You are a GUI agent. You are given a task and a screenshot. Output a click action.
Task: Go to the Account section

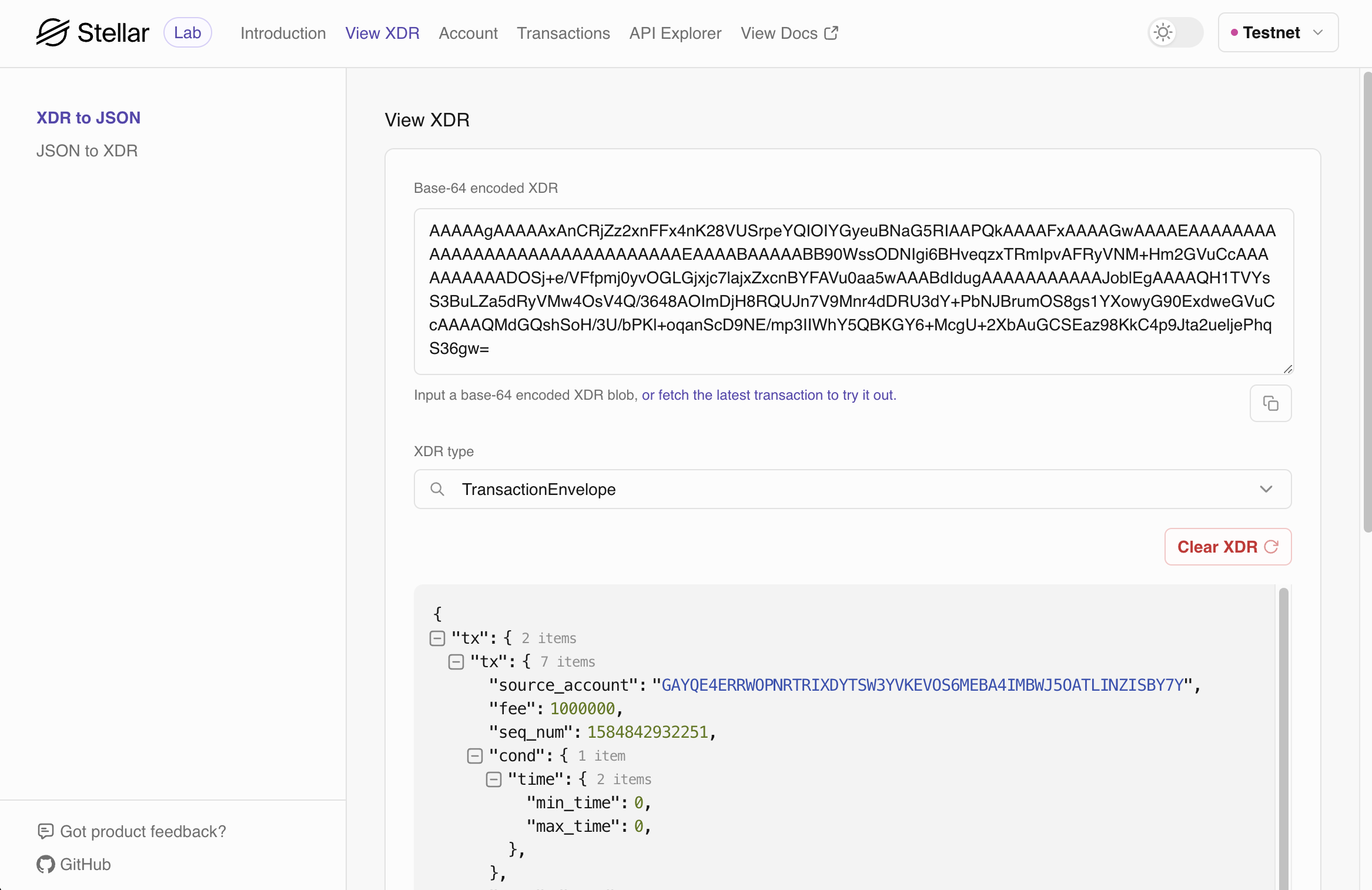point(468,34)
